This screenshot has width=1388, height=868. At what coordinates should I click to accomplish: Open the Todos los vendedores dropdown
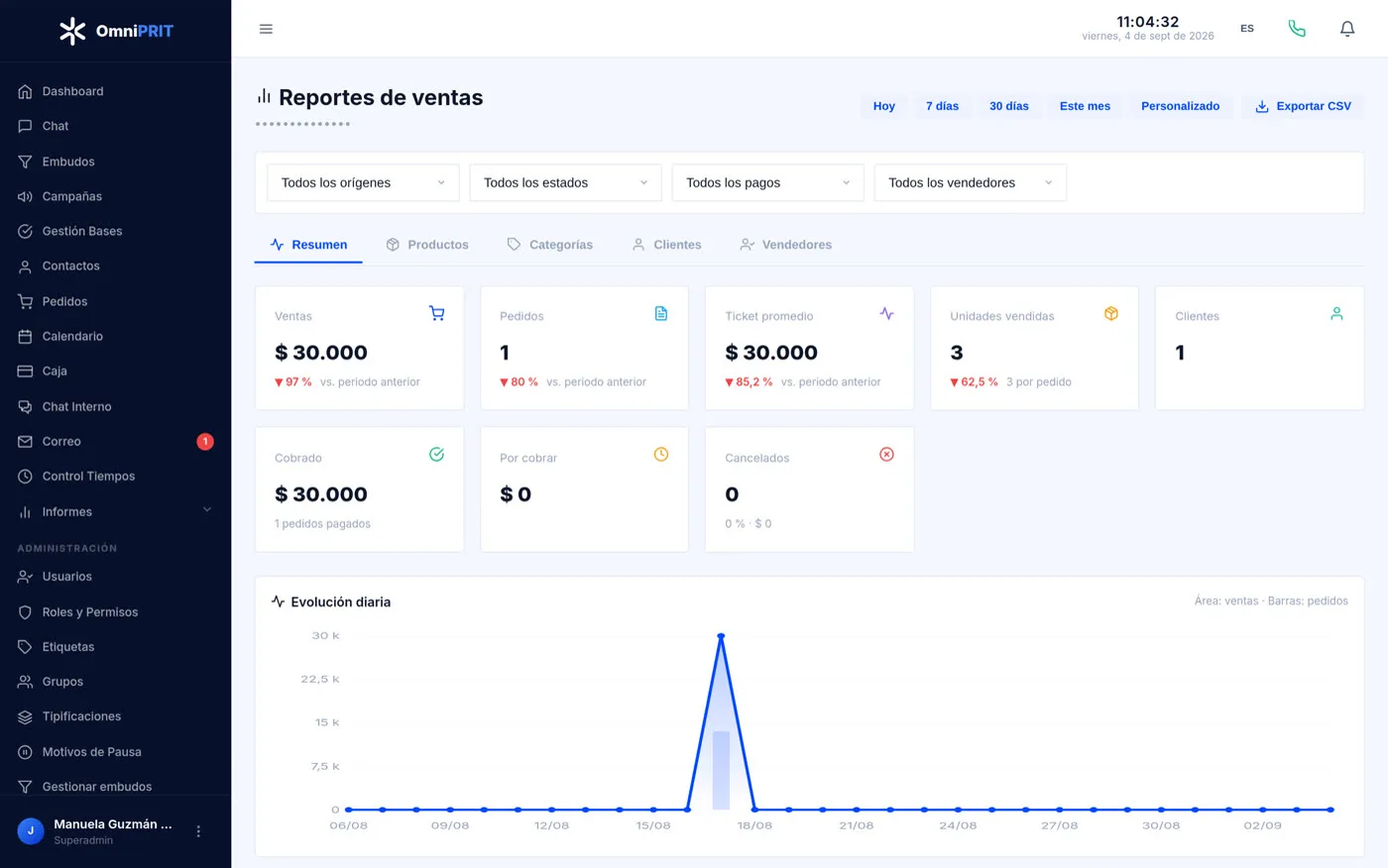click(970, 182)
